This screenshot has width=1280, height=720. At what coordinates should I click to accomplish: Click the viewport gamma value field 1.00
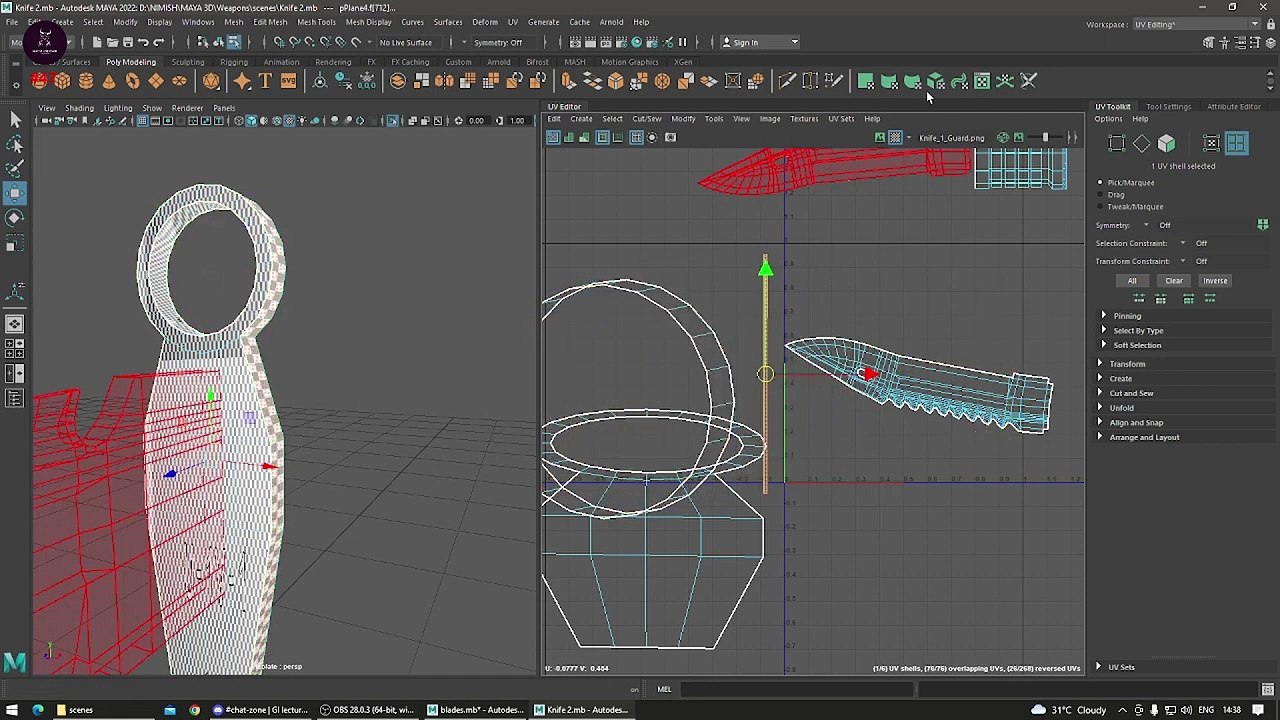pos(517,121)
